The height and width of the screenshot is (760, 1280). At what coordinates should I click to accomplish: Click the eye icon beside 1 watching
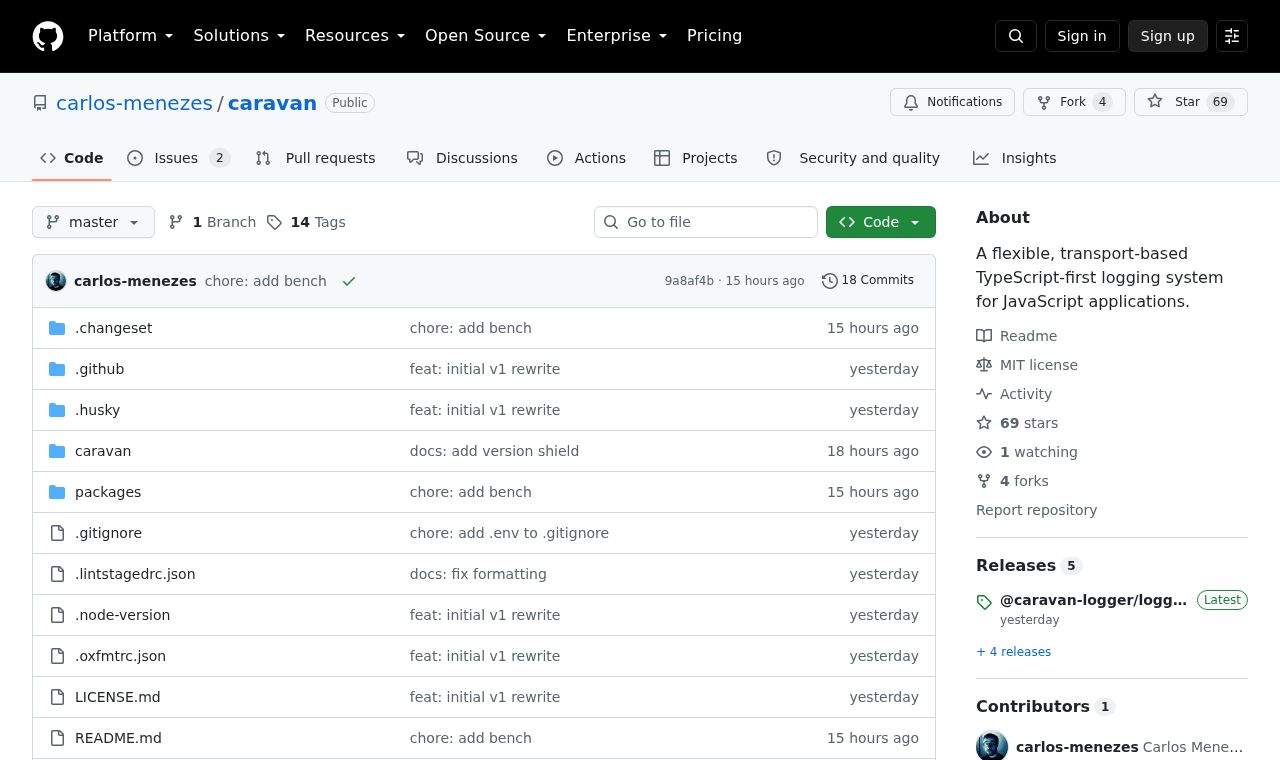pos(984,452)
